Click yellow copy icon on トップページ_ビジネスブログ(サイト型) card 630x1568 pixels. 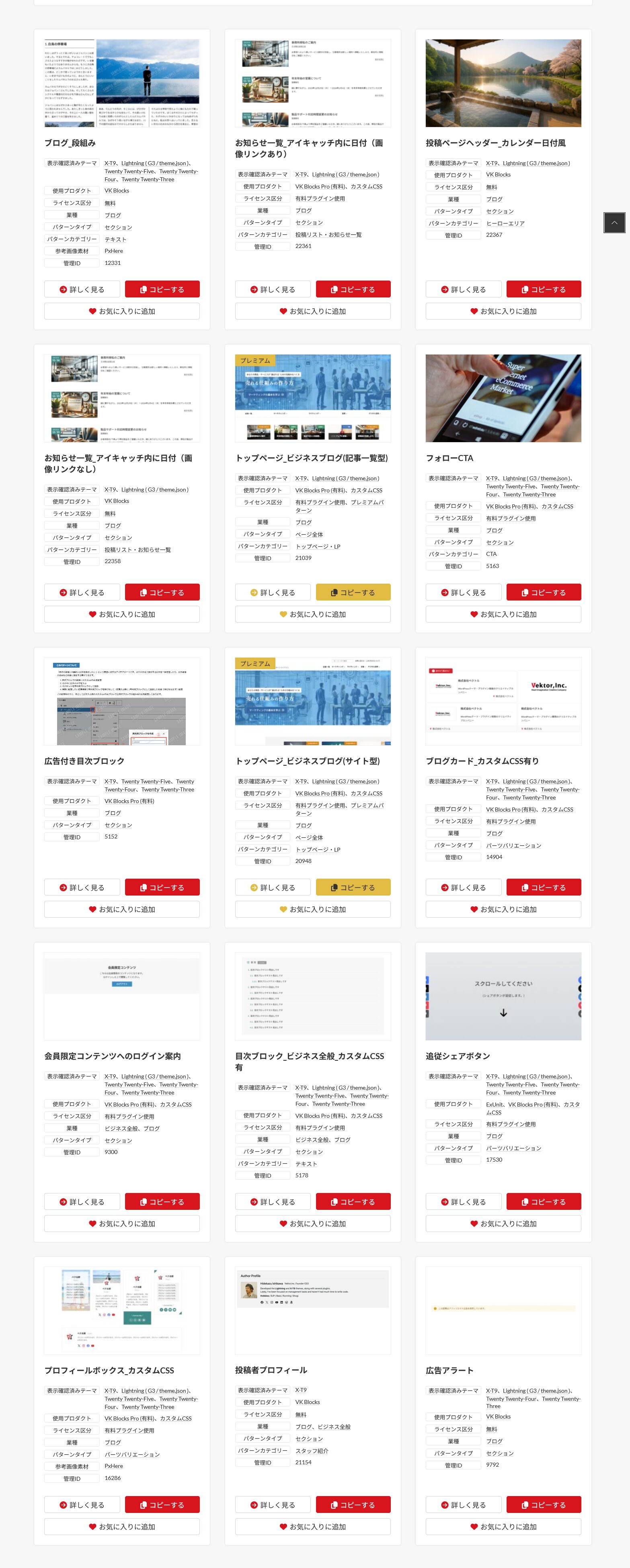pyautogui.click(x=334, y=888)
